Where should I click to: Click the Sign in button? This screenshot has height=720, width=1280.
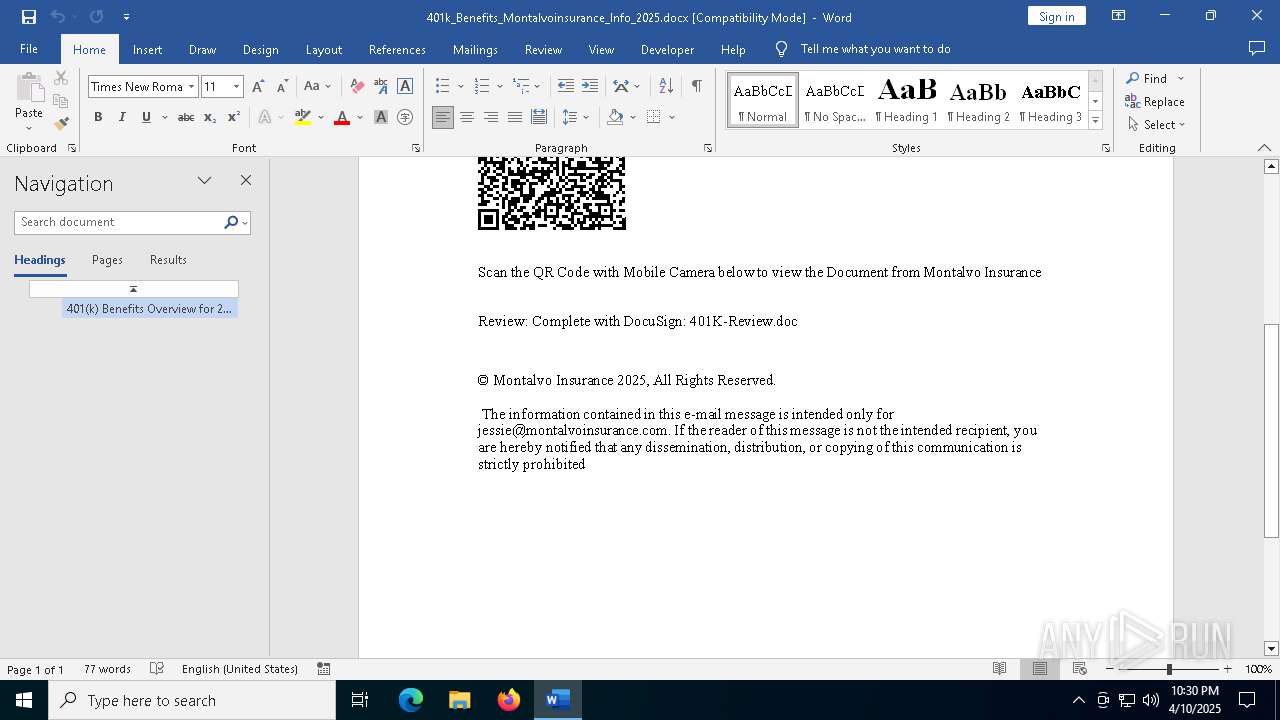click(x=1056, y=16)
